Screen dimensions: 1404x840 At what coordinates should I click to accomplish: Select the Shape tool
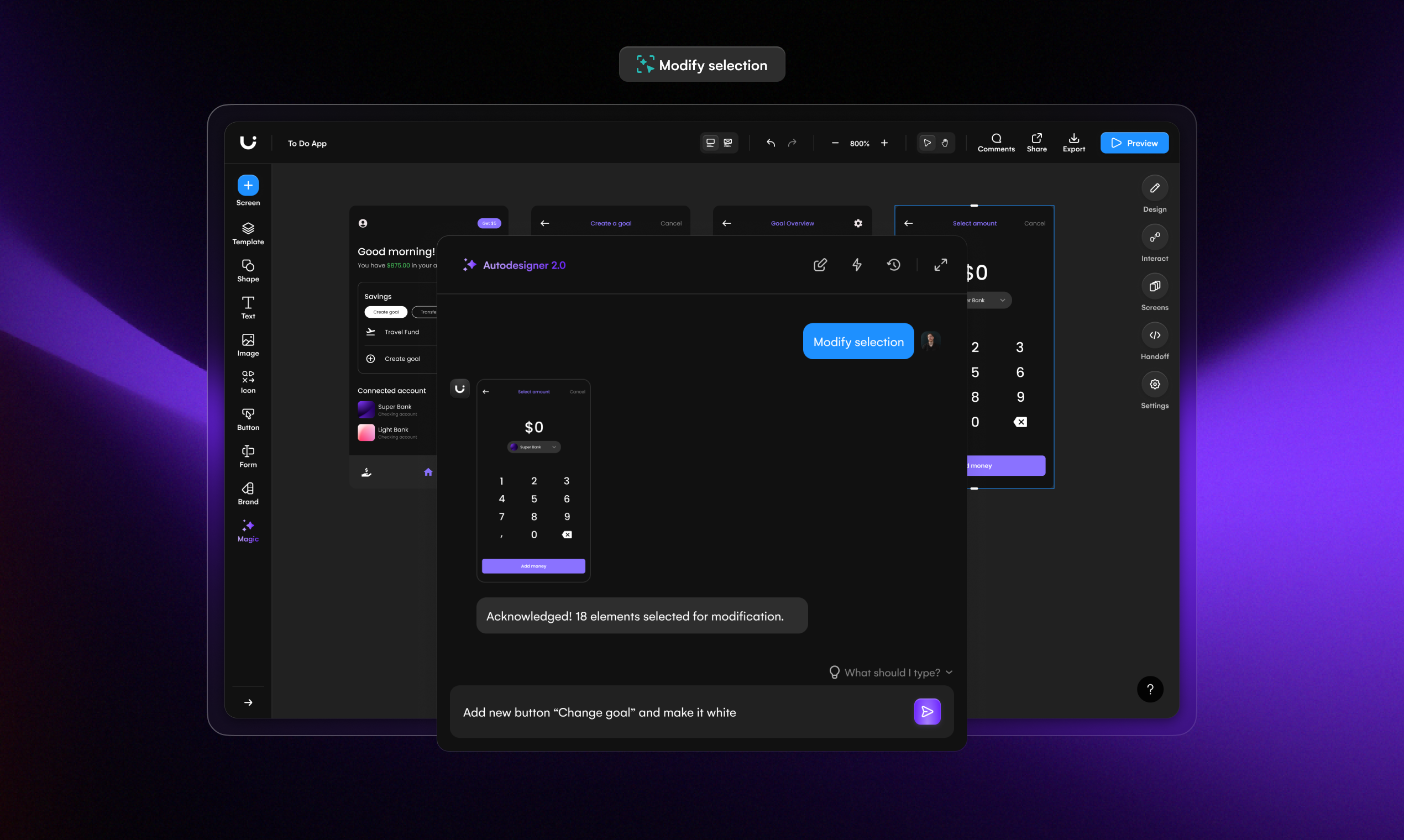click(248, 270)
